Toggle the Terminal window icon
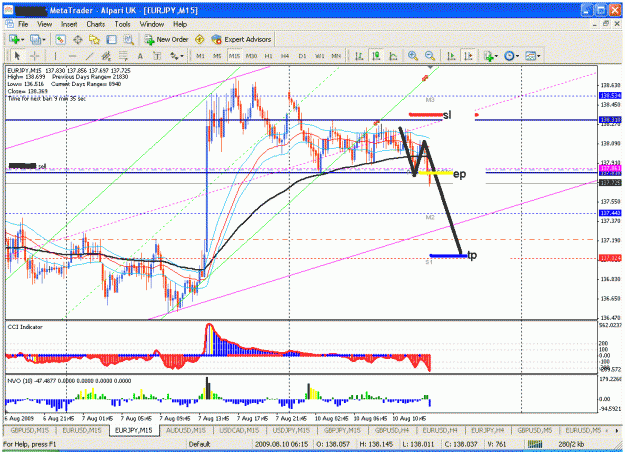Viewport: 625px width, 452px height. [x=111, y=39]
